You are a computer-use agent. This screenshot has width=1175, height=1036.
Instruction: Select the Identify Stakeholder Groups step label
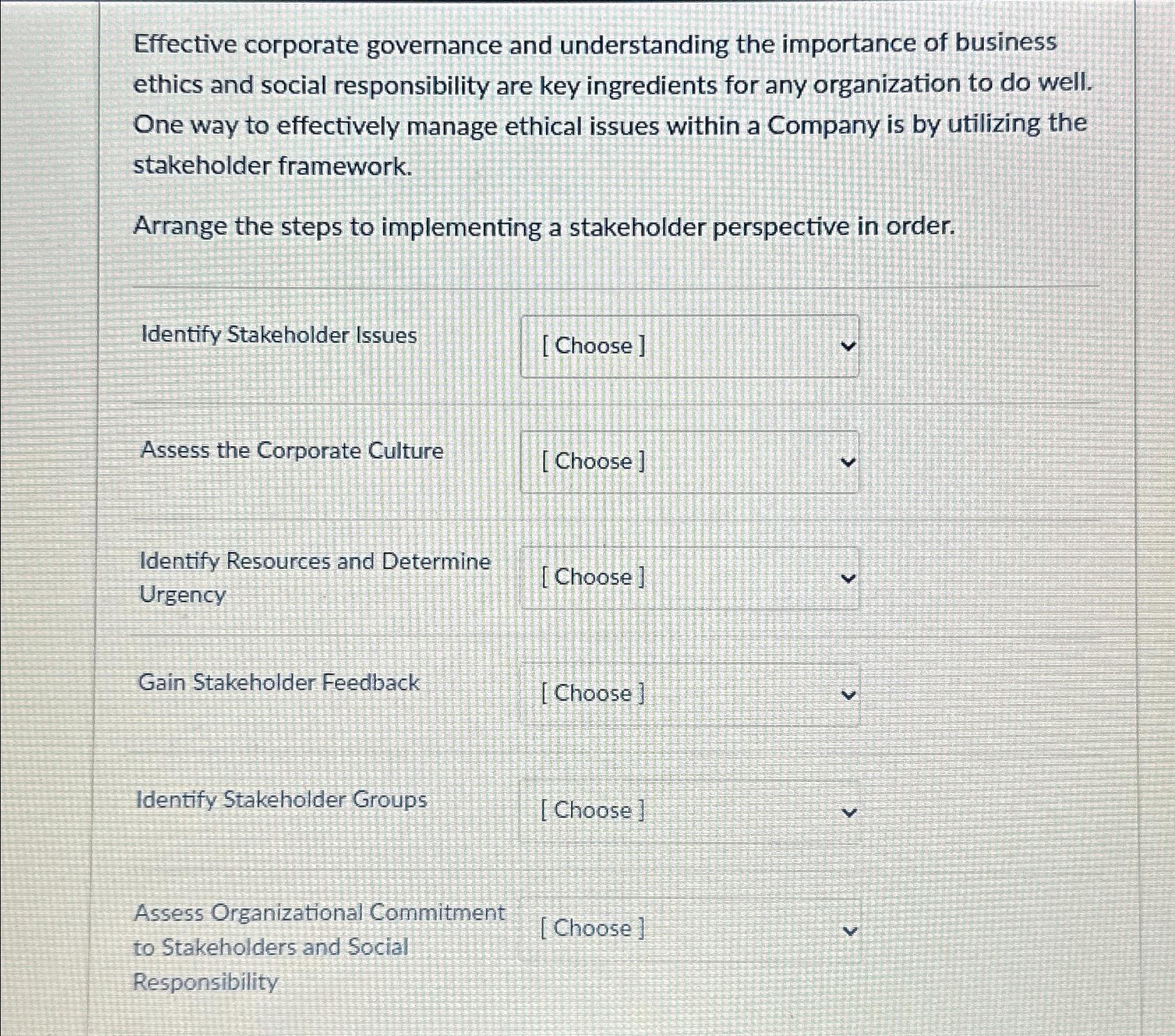(282, 800)
